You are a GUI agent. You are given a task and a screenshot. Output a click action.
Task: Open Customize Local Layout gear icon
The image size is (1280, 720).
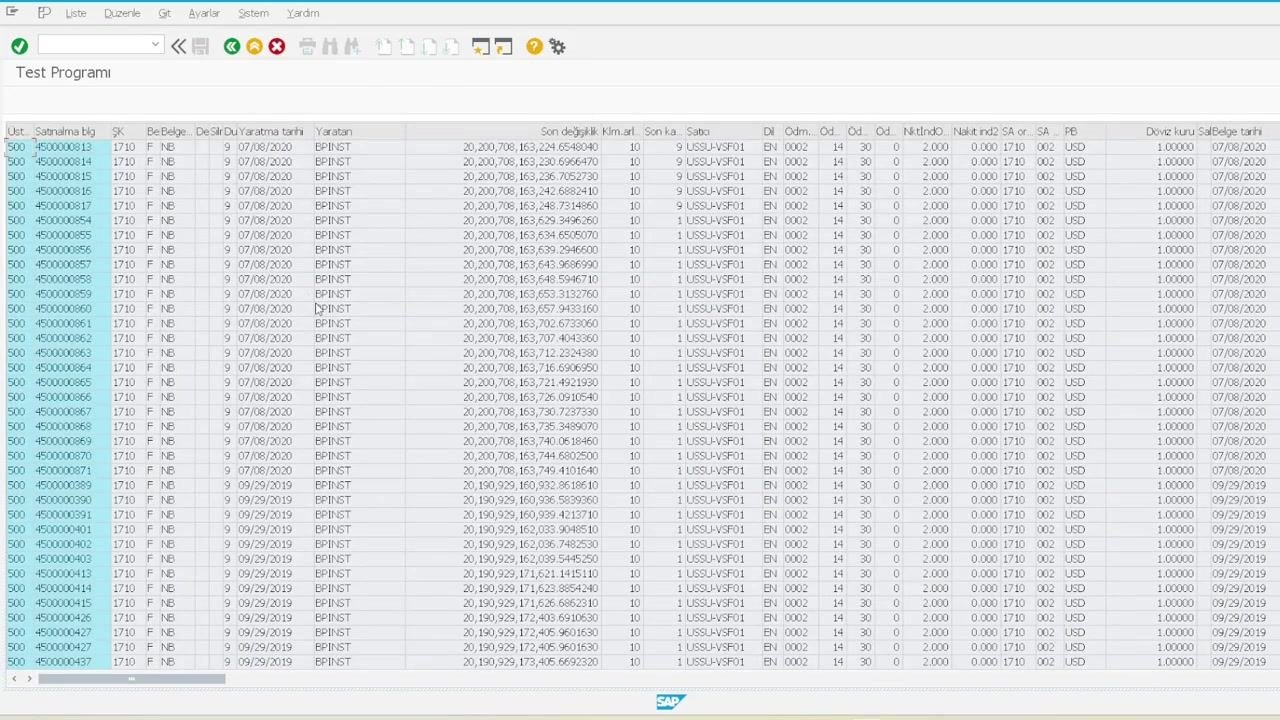[557, 46]
